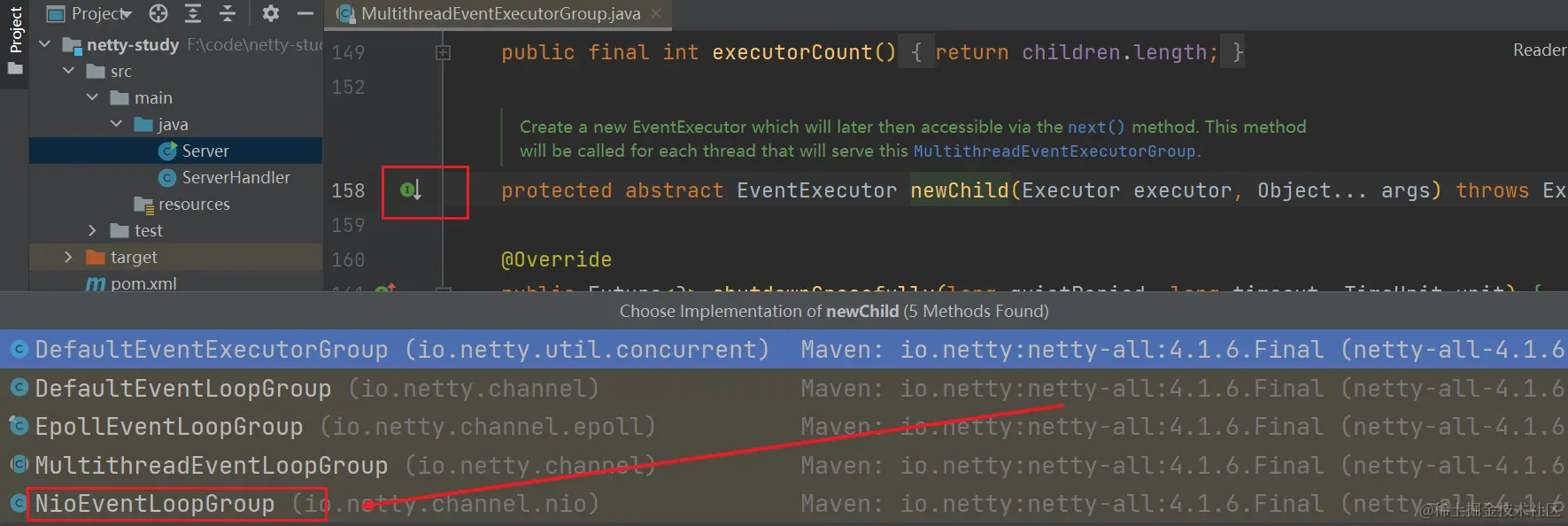
Task: Select ServerHandler class in project tree
Action: click(x=176, y=177)
